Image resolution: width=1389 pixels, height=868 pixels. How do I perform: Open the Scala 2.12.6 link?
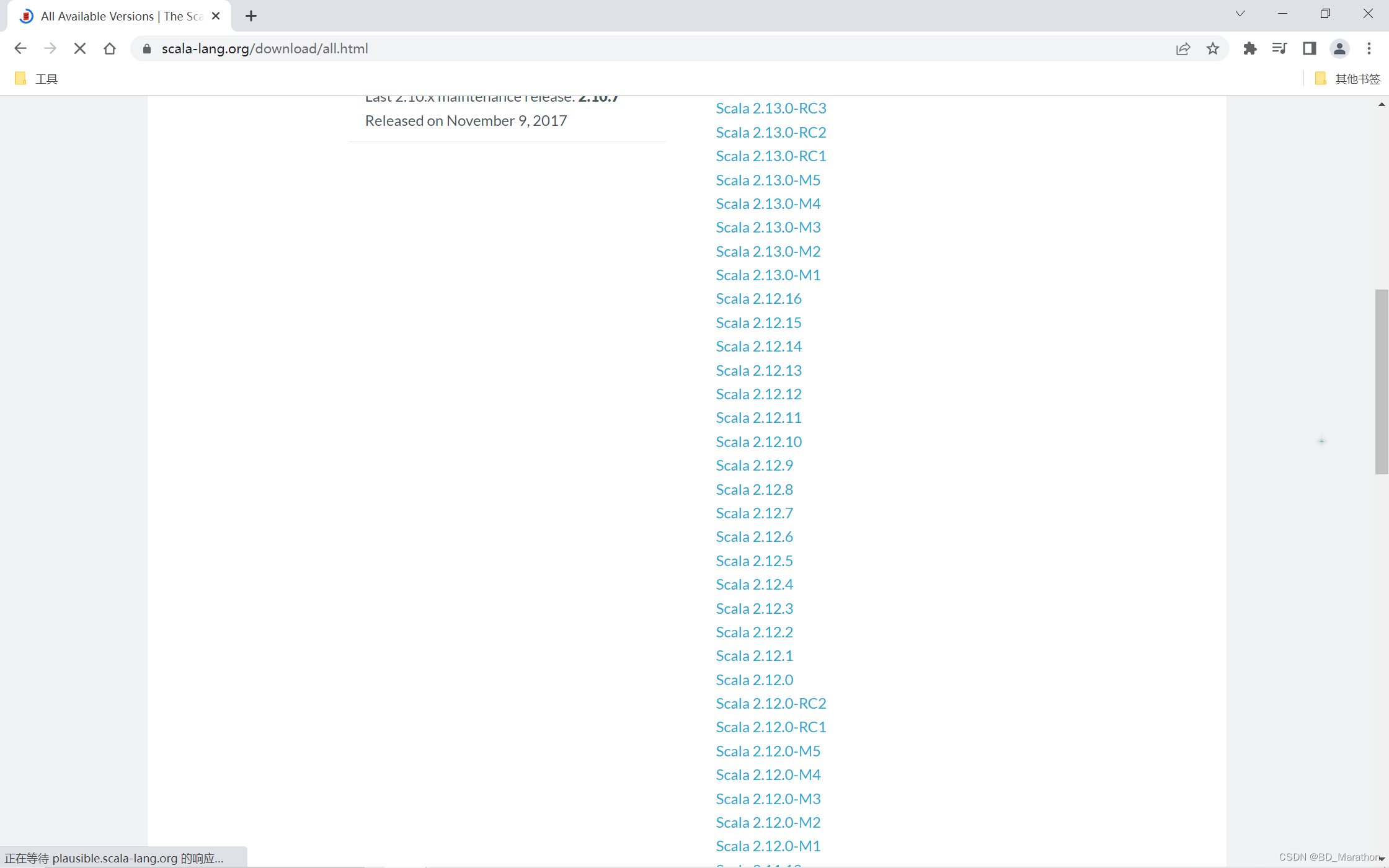(754, 536)
